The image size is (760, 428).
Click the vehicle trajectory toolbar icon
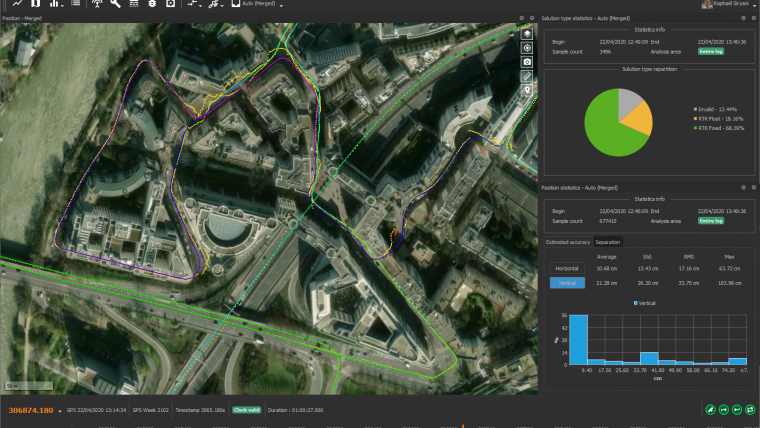(x=192, y=3)
